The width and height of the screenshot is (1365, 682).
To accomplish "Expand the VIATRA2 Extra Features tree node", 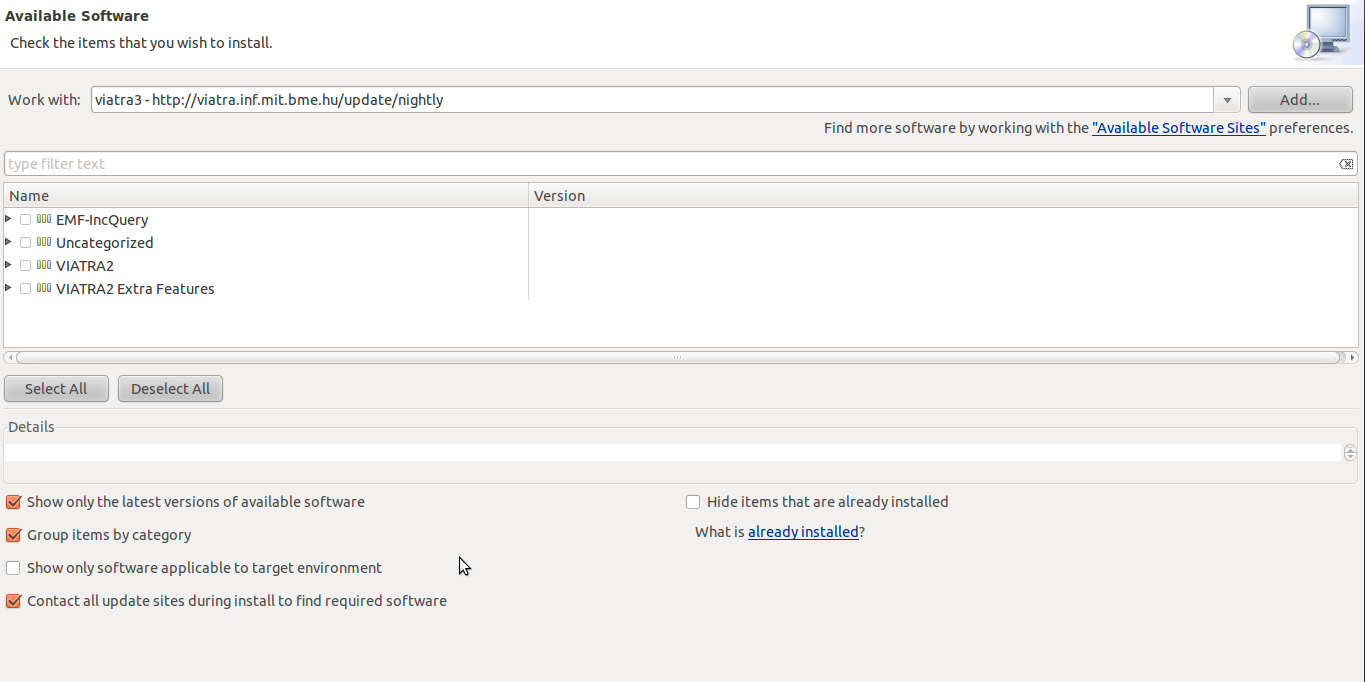I will 9,288.
